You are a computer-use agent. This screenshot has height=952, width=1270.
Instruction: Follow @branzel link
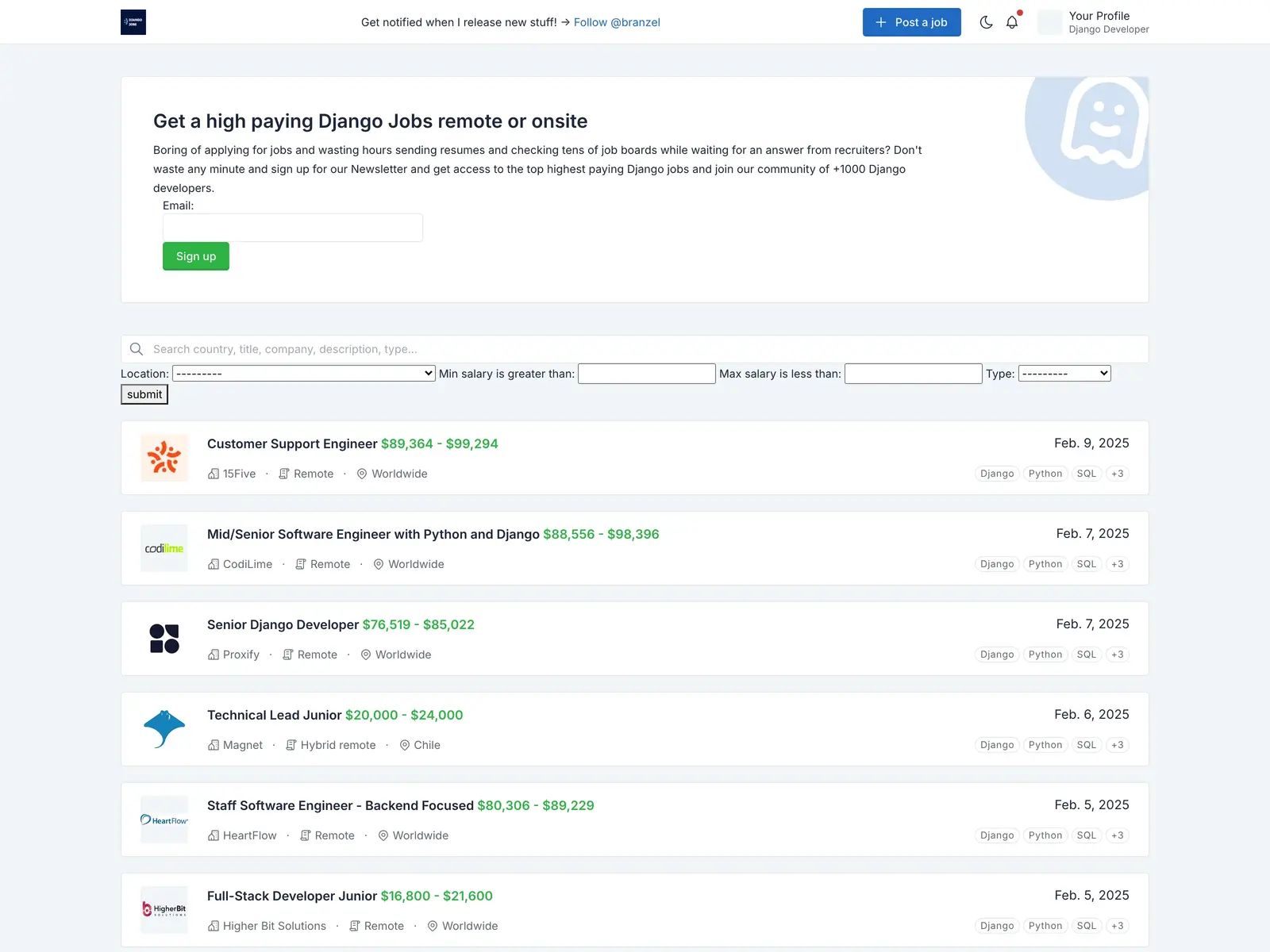[617, 22]
